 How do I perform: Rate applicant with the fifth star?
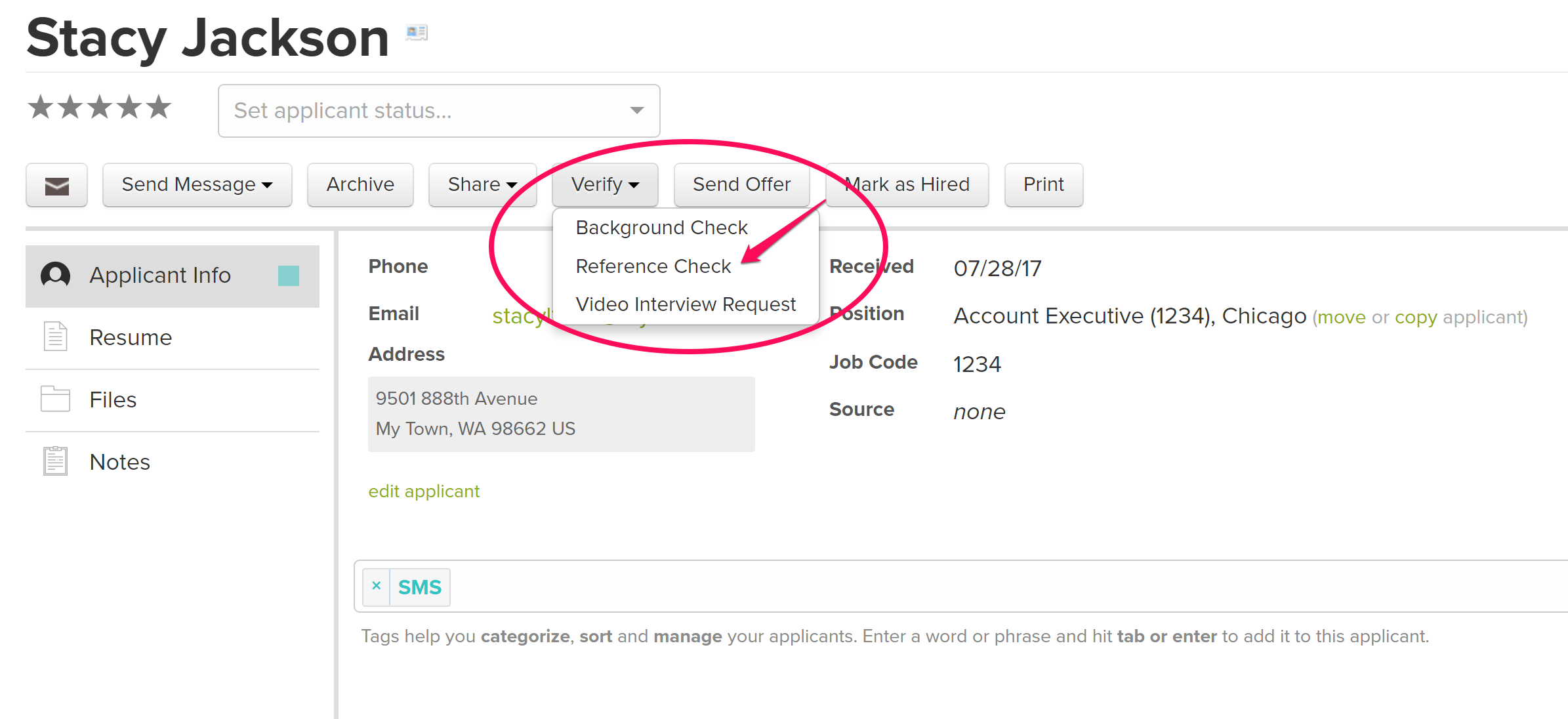[159, 107]
